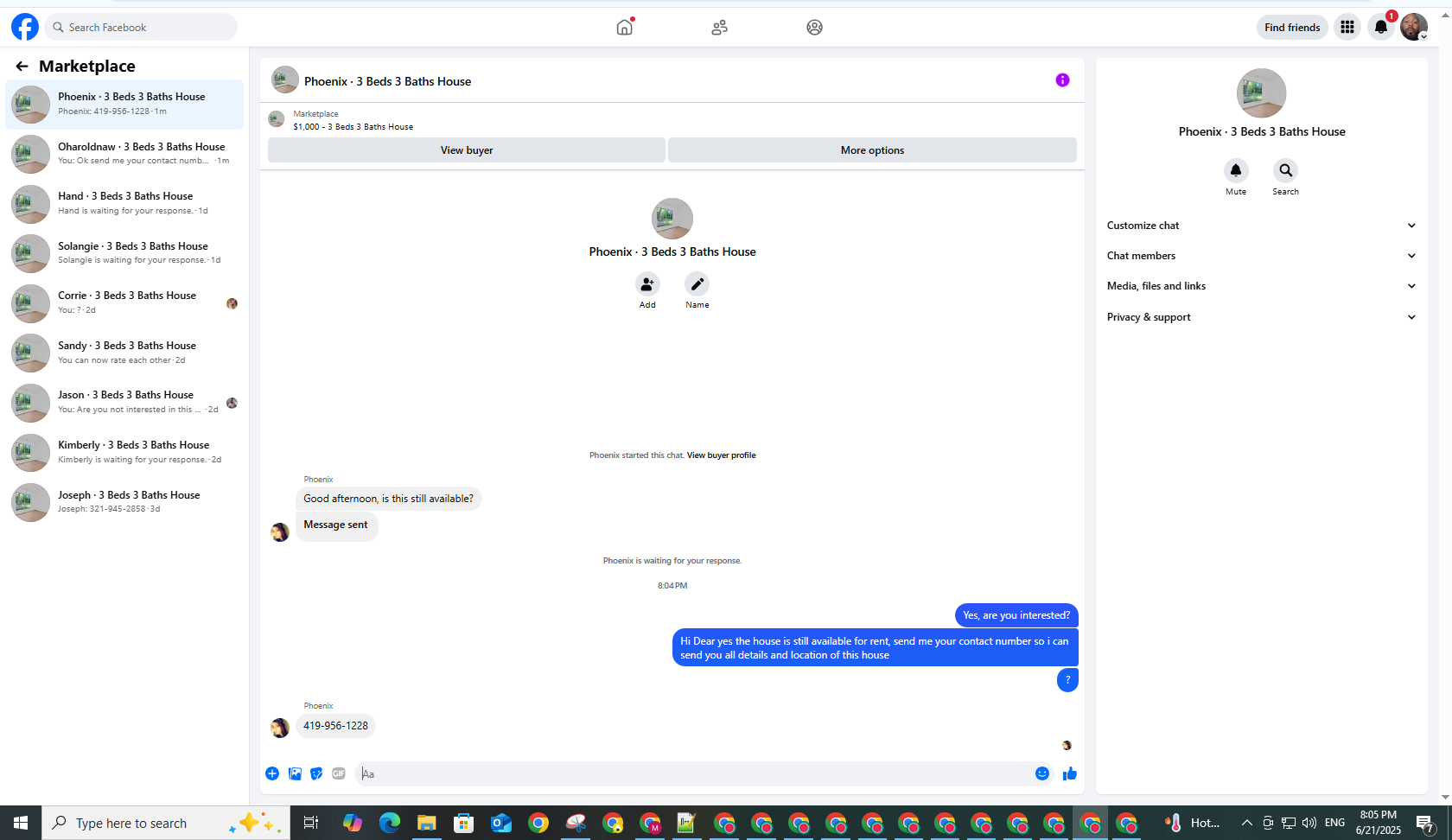
Task: Go back with the Marketplace arrow
Action: coord(22,67)
